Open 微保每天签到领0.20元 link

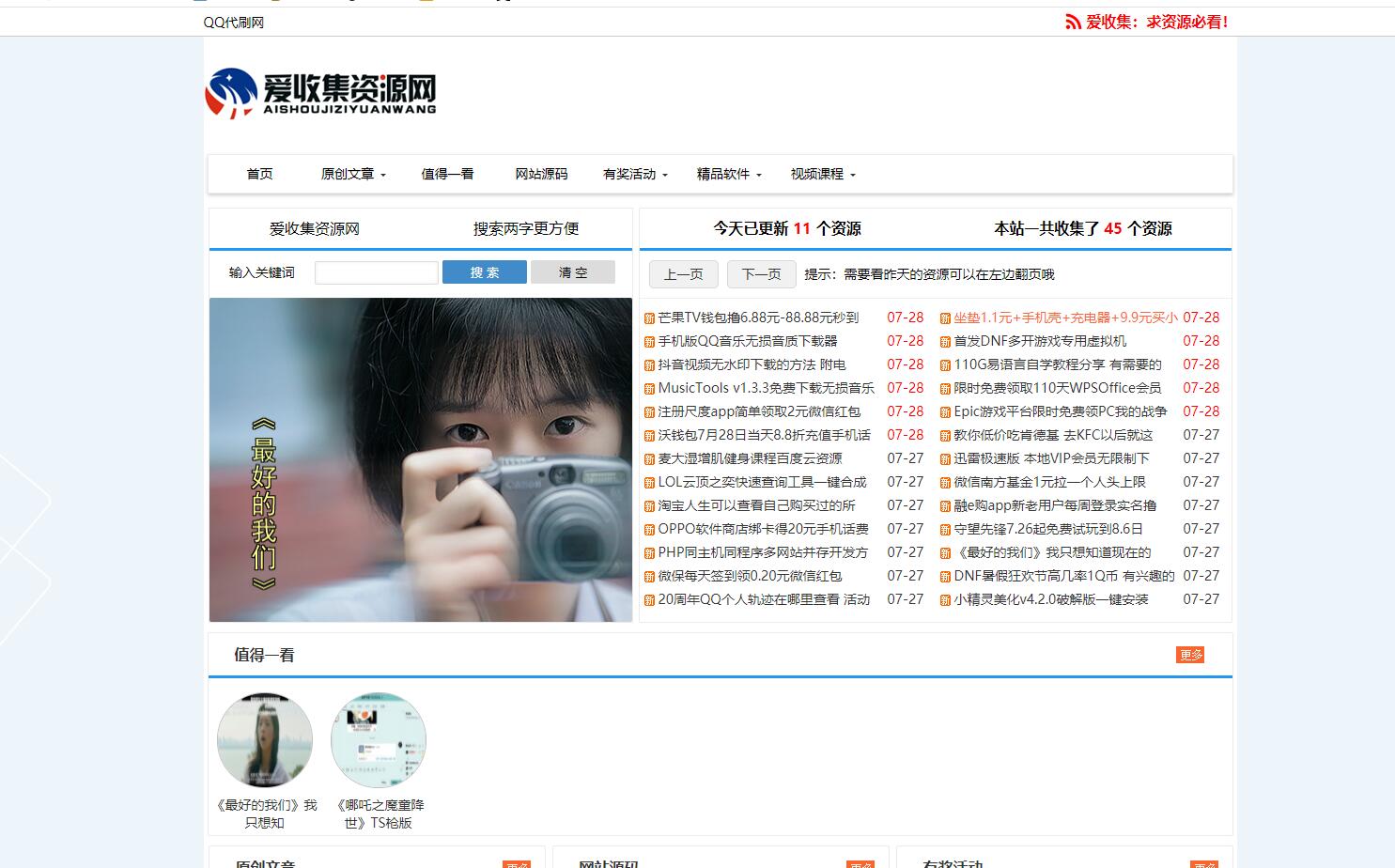click(750, 576)
